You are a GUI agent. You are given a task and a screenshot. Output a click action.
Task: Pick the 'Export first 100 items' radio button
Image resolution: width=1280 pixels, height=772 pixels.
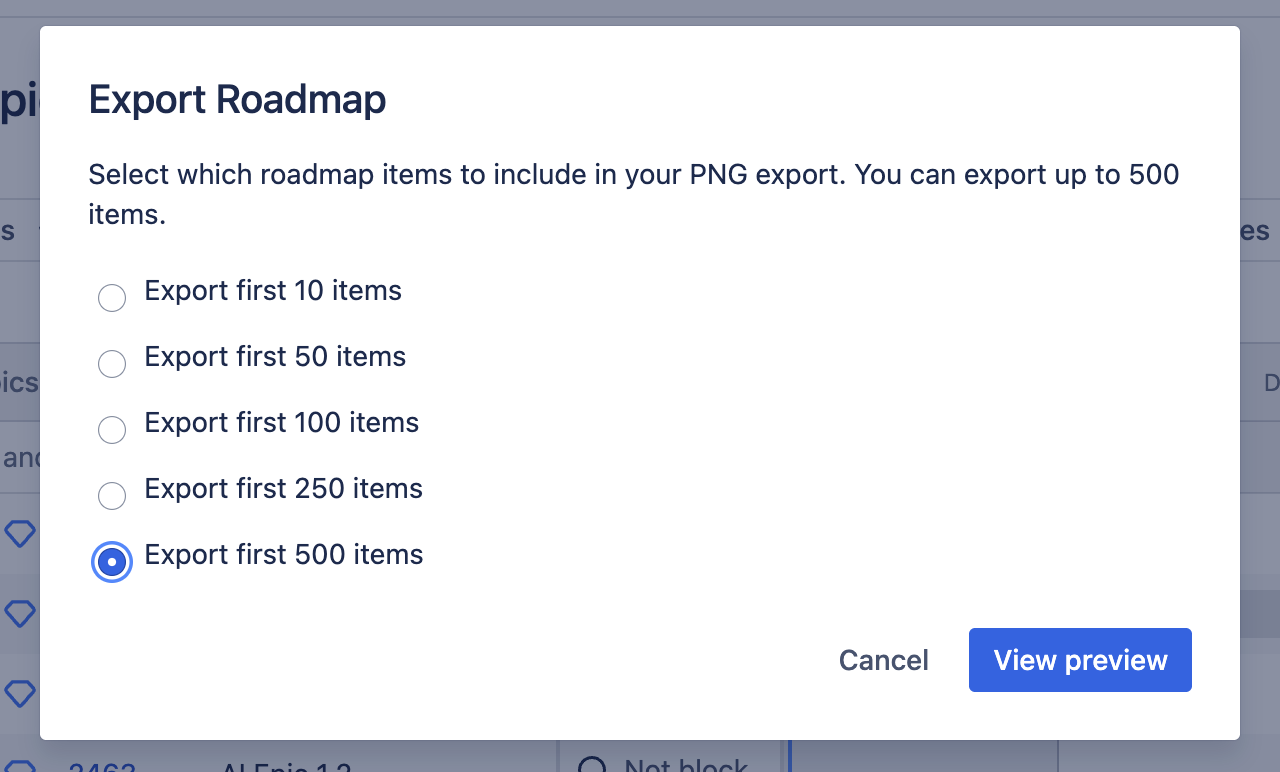(112, 430)
